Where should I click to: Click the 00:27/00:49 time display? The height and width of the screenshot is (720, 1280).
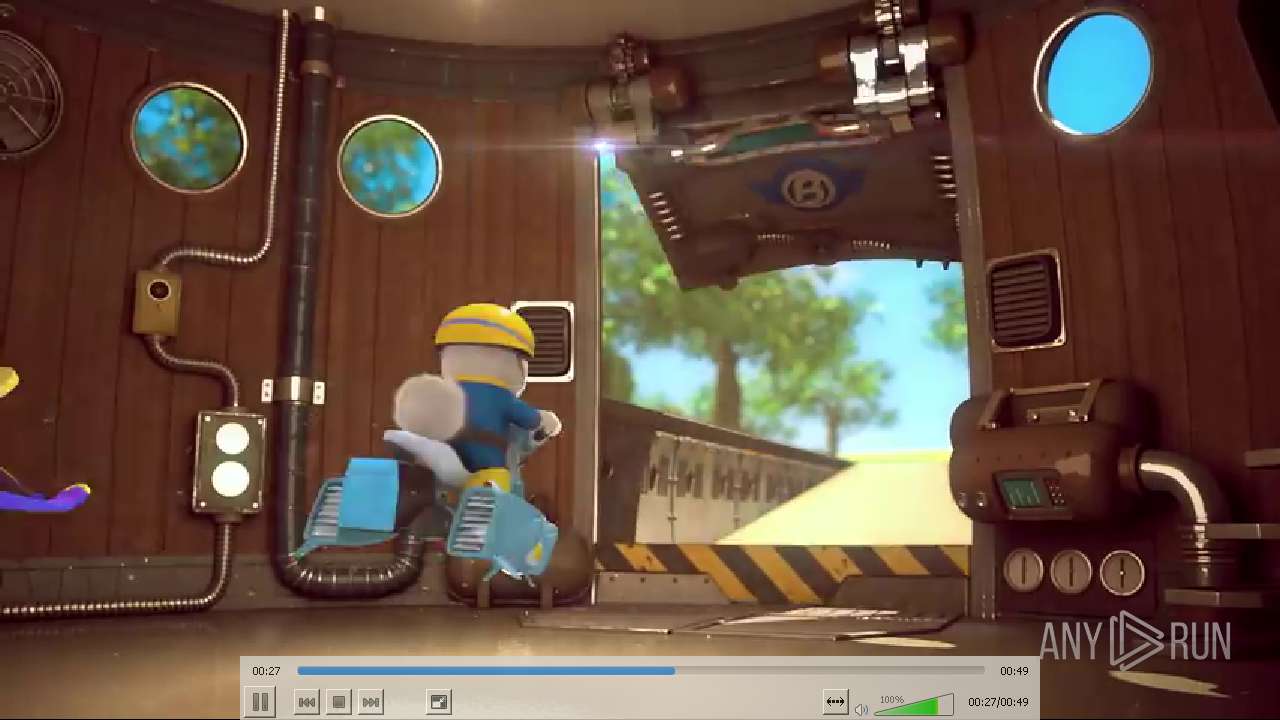point(998,703)
